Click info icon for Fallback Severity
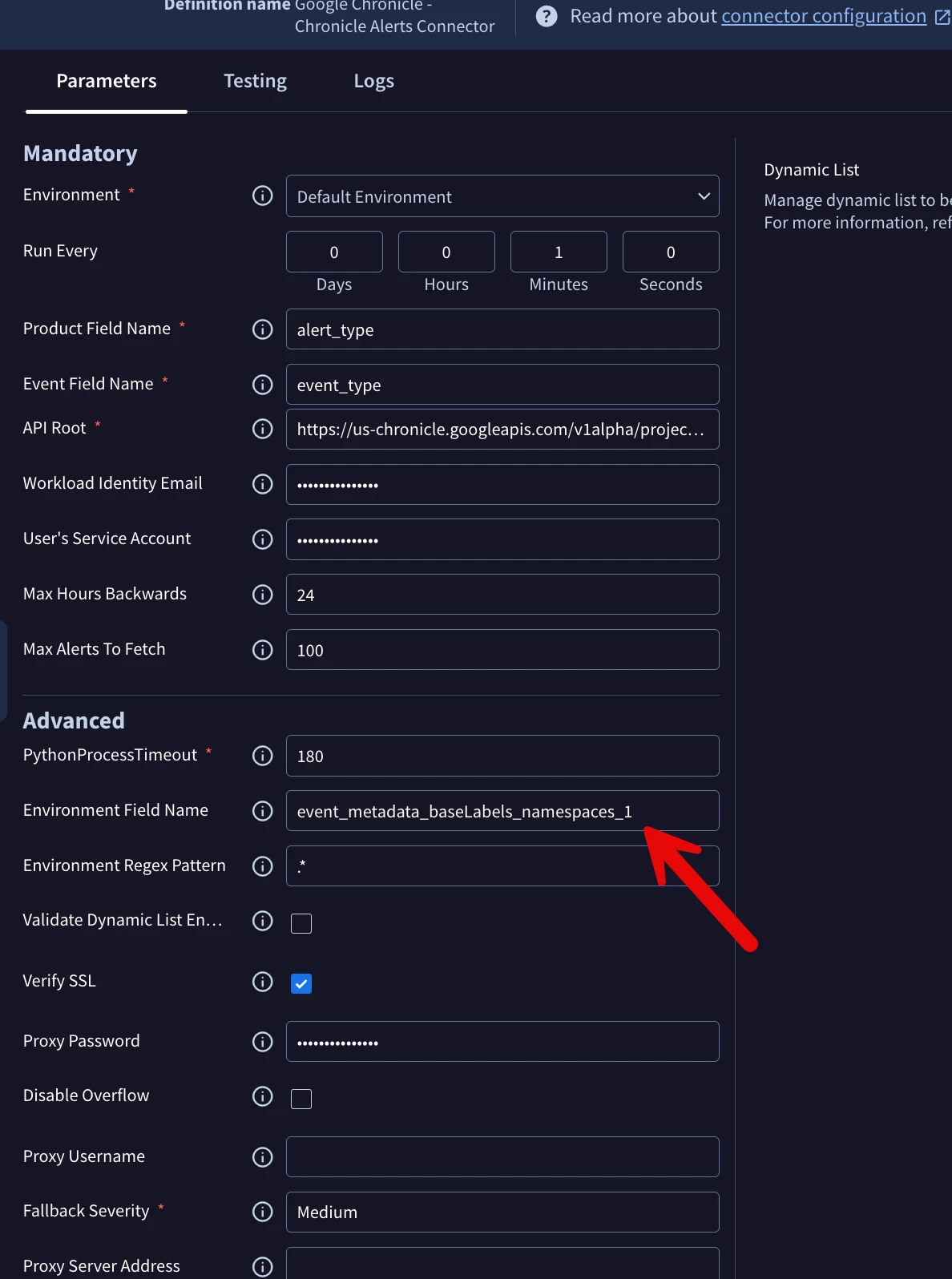952x1279 pixels. (263, 1212)
